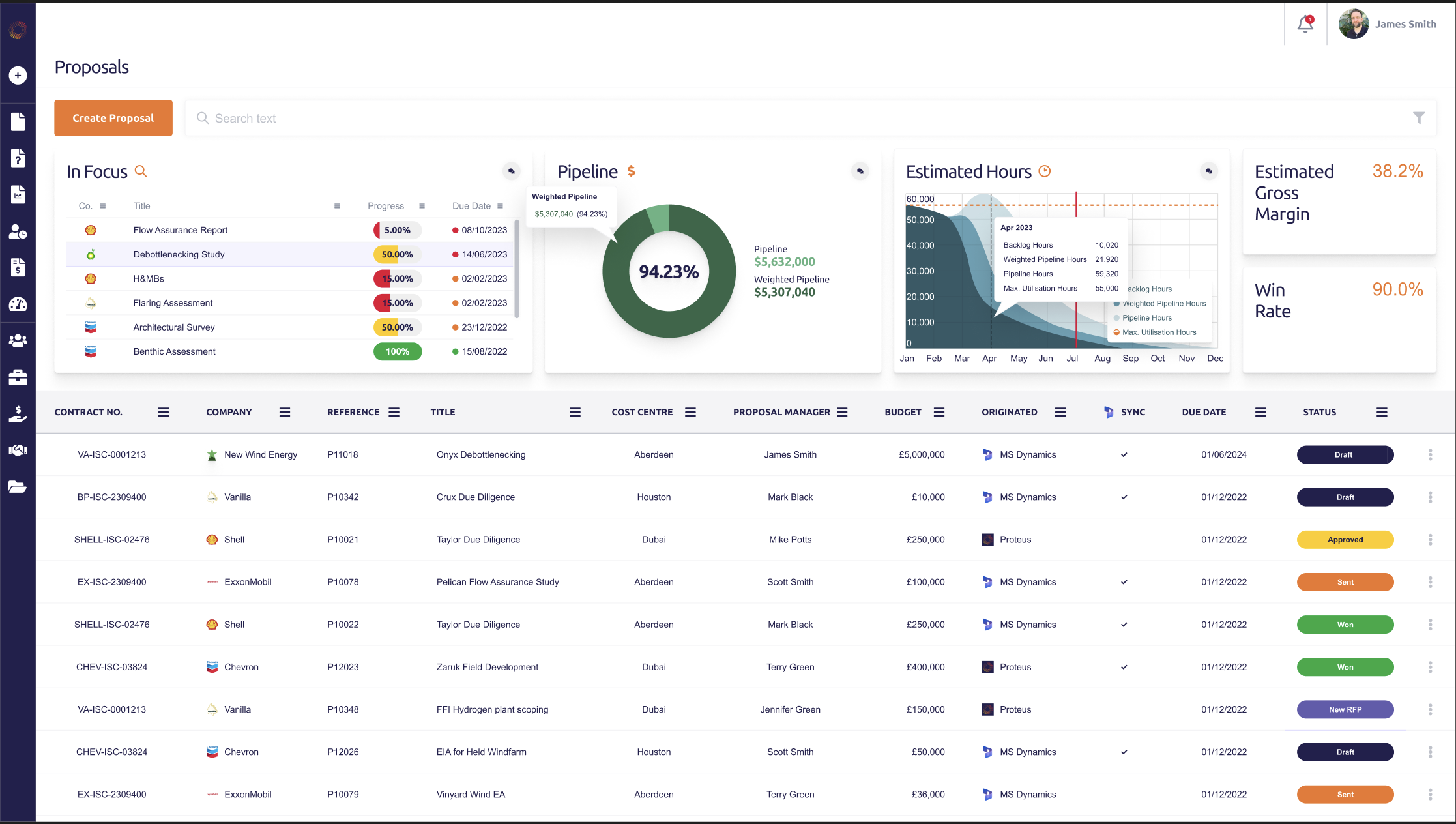Open the notifications bell
The image size is (1456, 824).
[1305, 24]
